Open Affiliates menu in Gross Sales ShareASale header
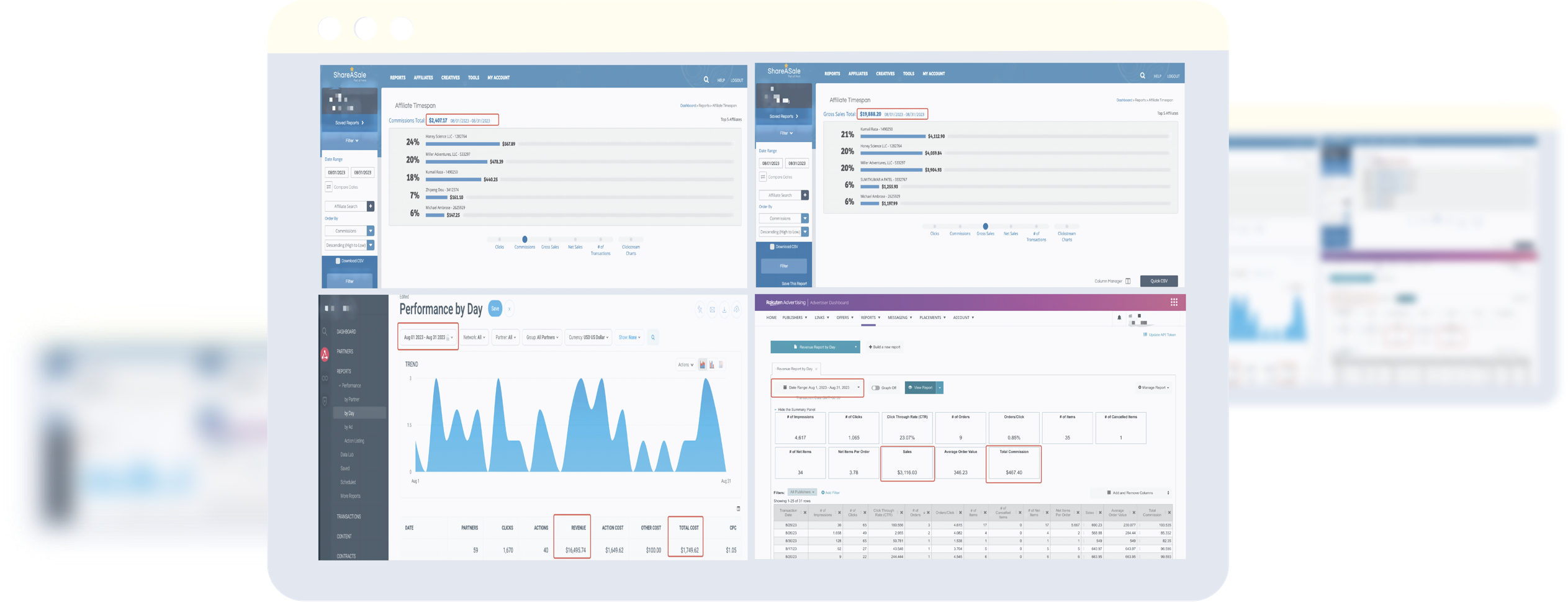The image size is (1568, 602). click(x=858, y=74)
